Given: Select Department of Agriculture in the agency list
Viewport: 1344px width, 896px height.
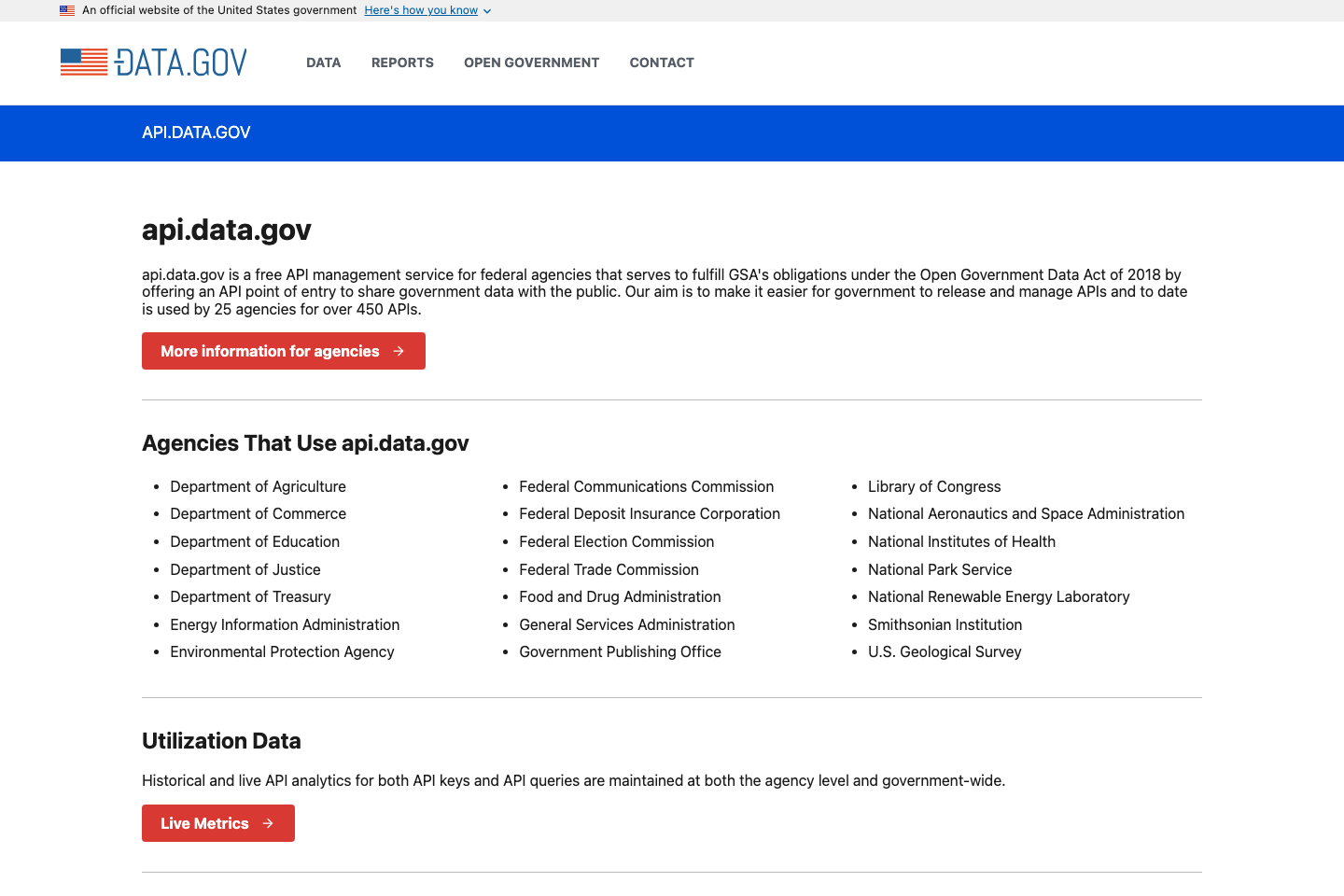Looking at the screenshot, I should 258,486.
